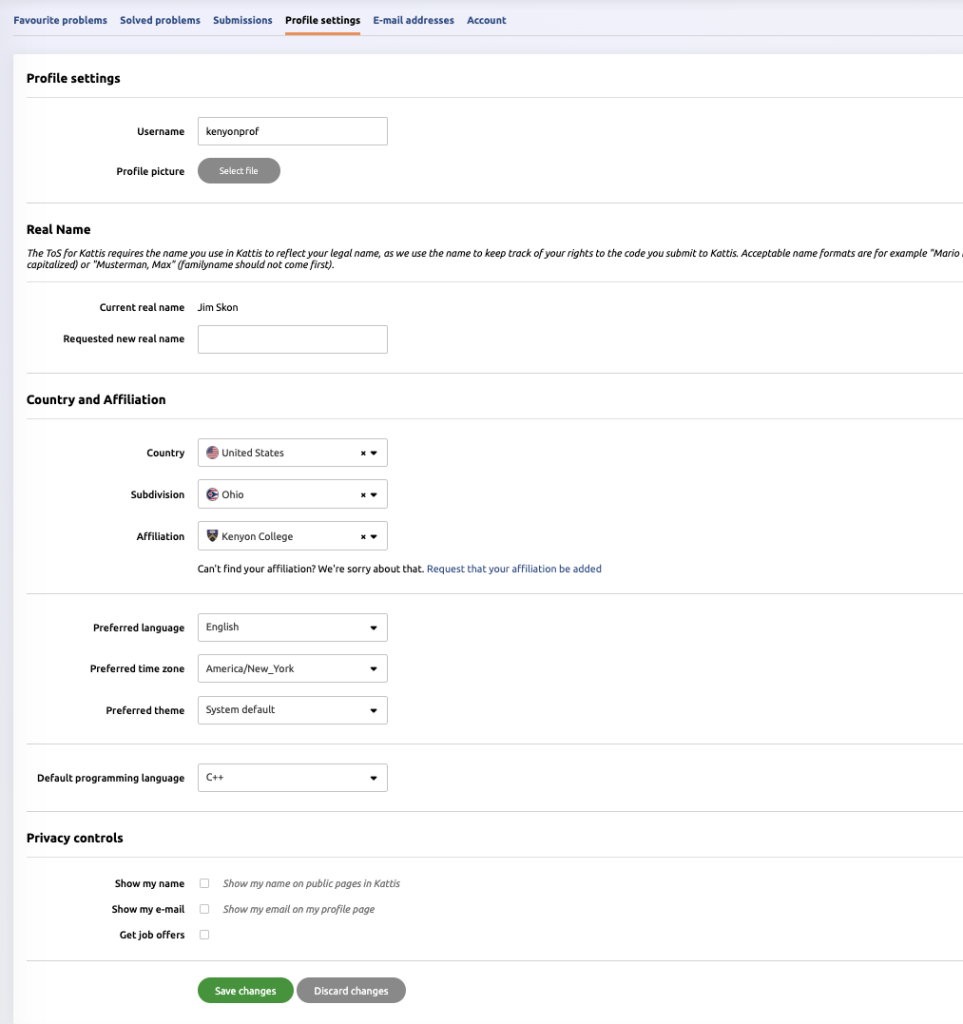Clear the Ohio subdivision selection

coord(363,495)
